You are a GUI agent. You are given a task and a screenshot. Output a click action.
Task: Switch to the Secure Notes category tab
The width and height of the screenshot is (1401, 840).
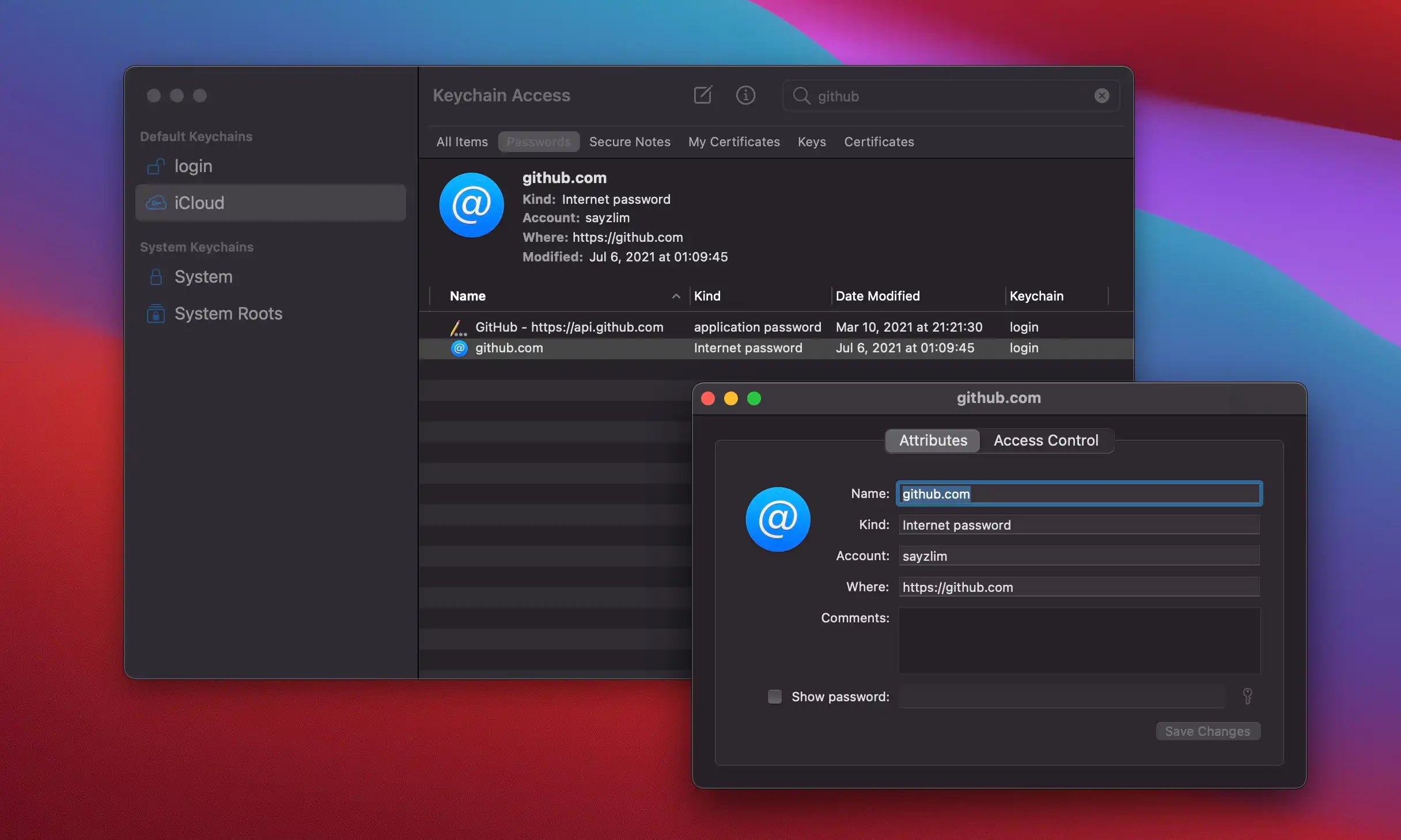(630, 142)
